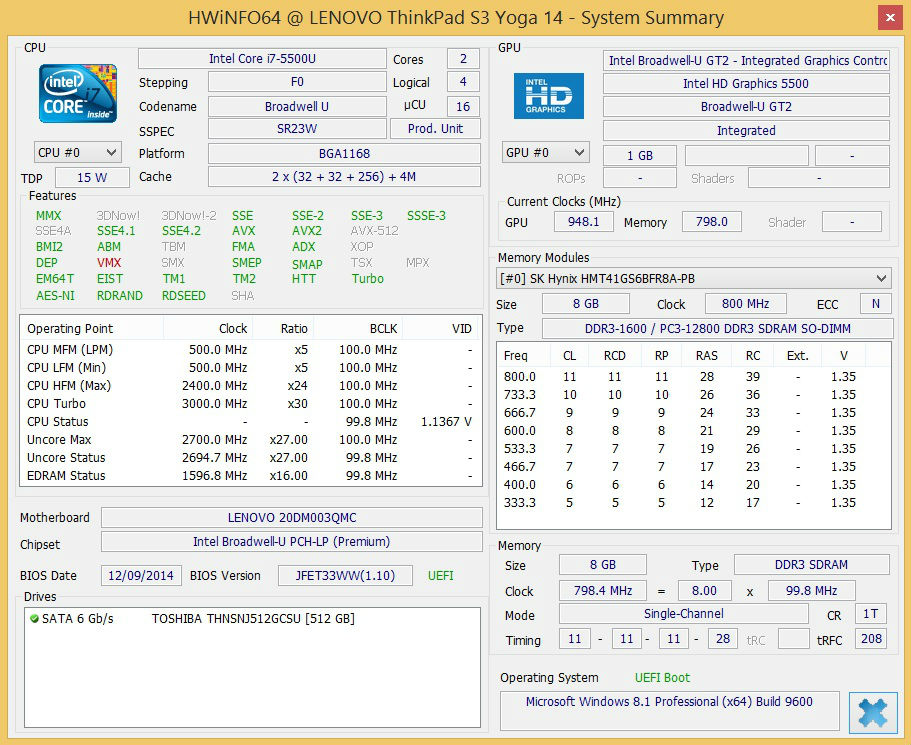Click the Intel Core i7-5500U name field
This screenshot has width=911, height=745.
(262, 59)
